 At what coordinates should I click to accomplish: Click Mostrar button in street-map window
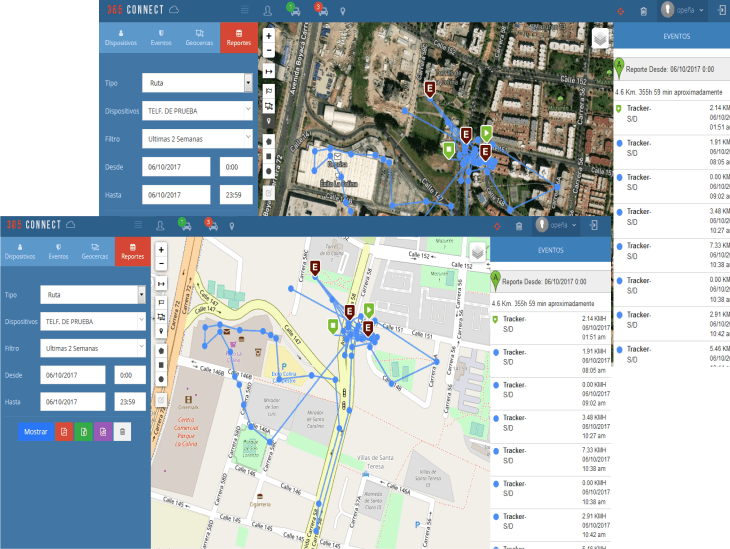[35, 432]
